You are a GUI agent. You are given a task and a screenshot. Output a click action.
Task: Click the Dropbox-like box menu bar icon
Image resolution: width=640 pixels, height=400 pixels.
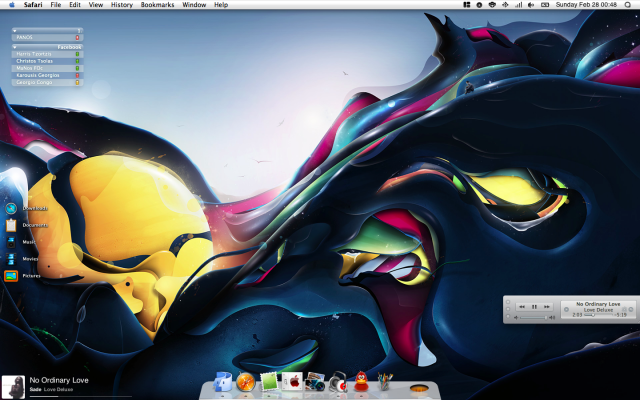point(492,5)
